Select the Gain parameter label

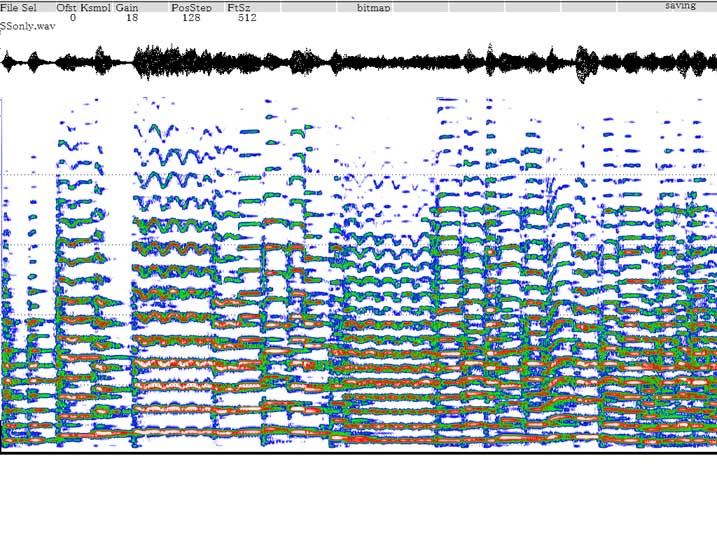click(x=127, y=7)
